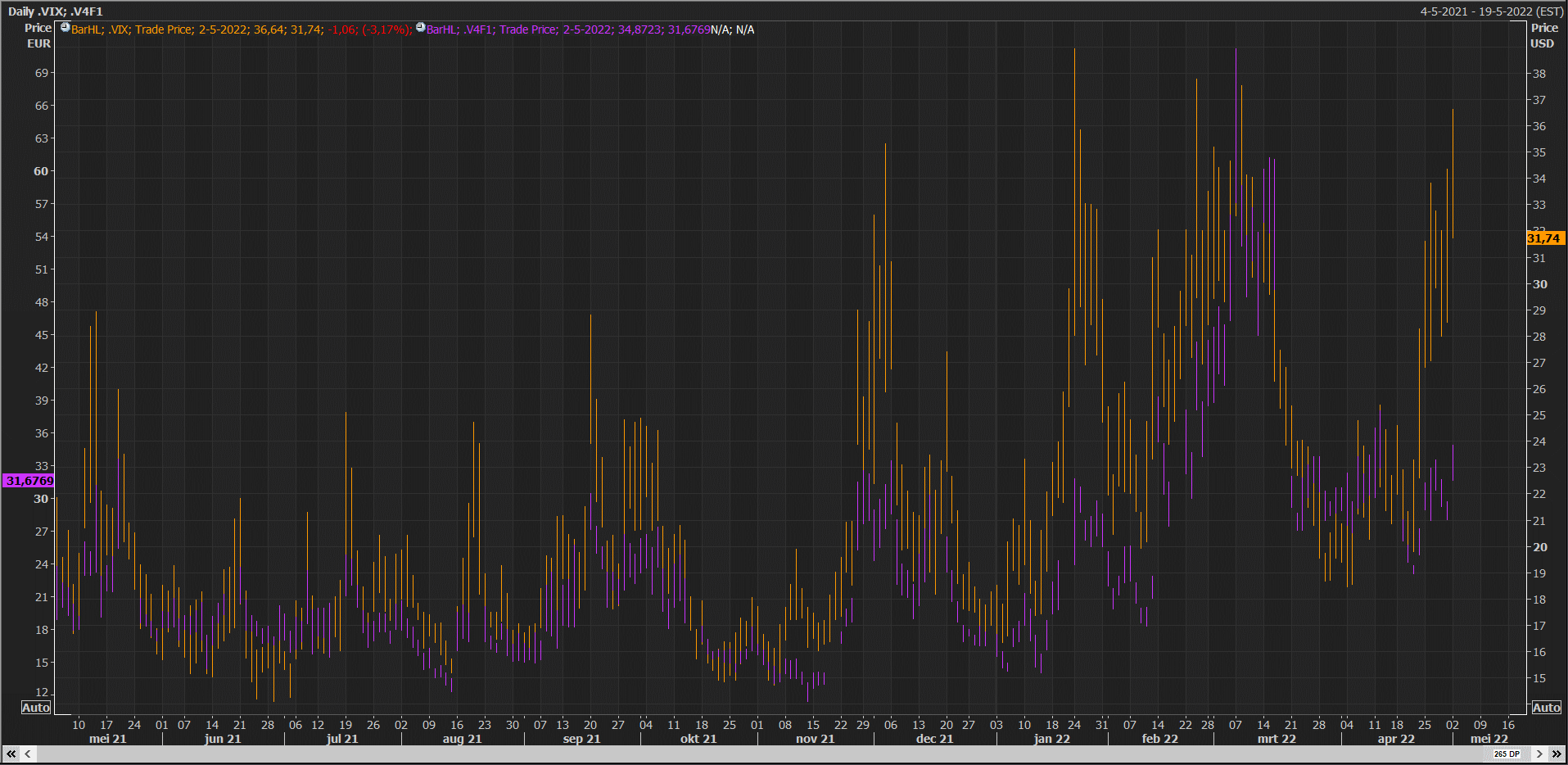The width and height of the screenshot is (1568, 765).
Task: Click the date range '4-5-2021 - 19-5-2022 (EST)'
Action: pos(1492,11)
